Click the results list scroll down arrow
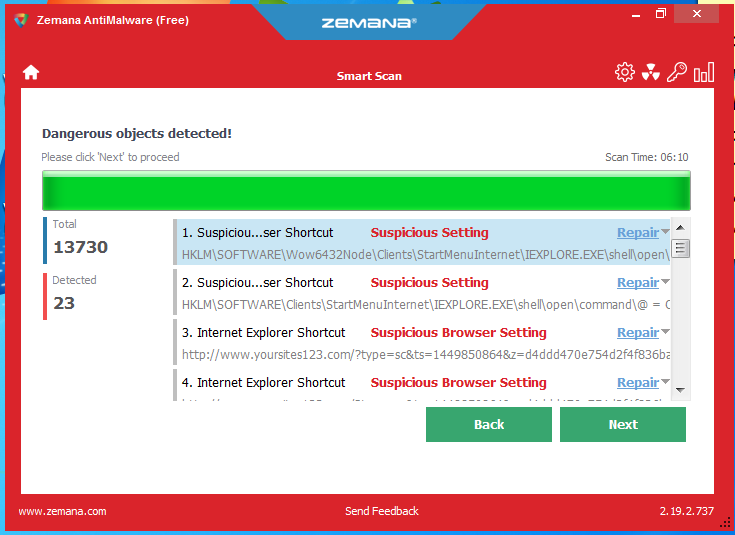This screenshot has height=535, width=735. 681,390
